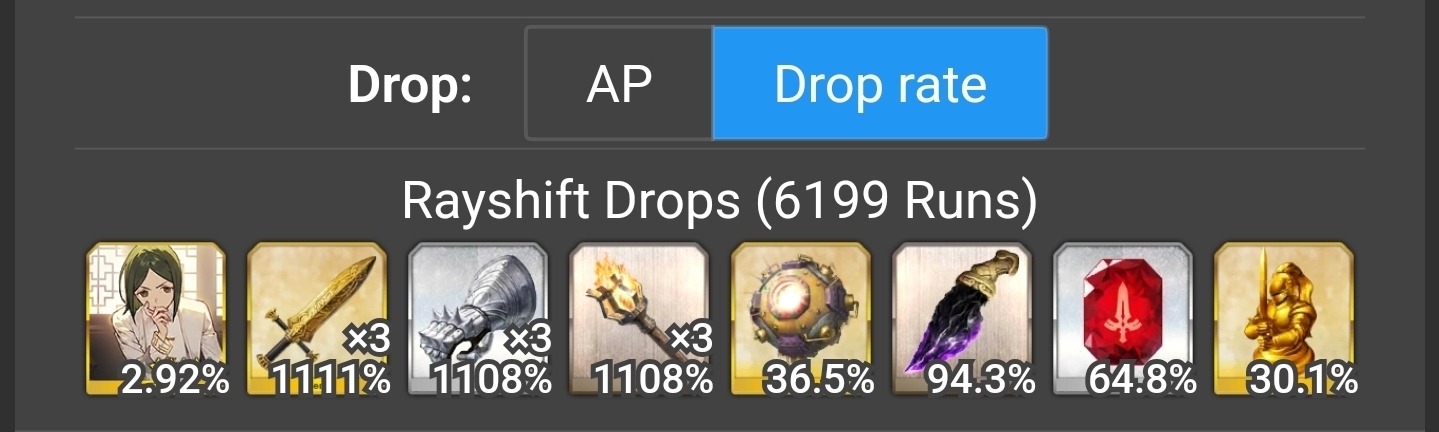The image size is (1439, 432).
Task: Tap the ×3 badge on torch item
Action: click(689, 339)
